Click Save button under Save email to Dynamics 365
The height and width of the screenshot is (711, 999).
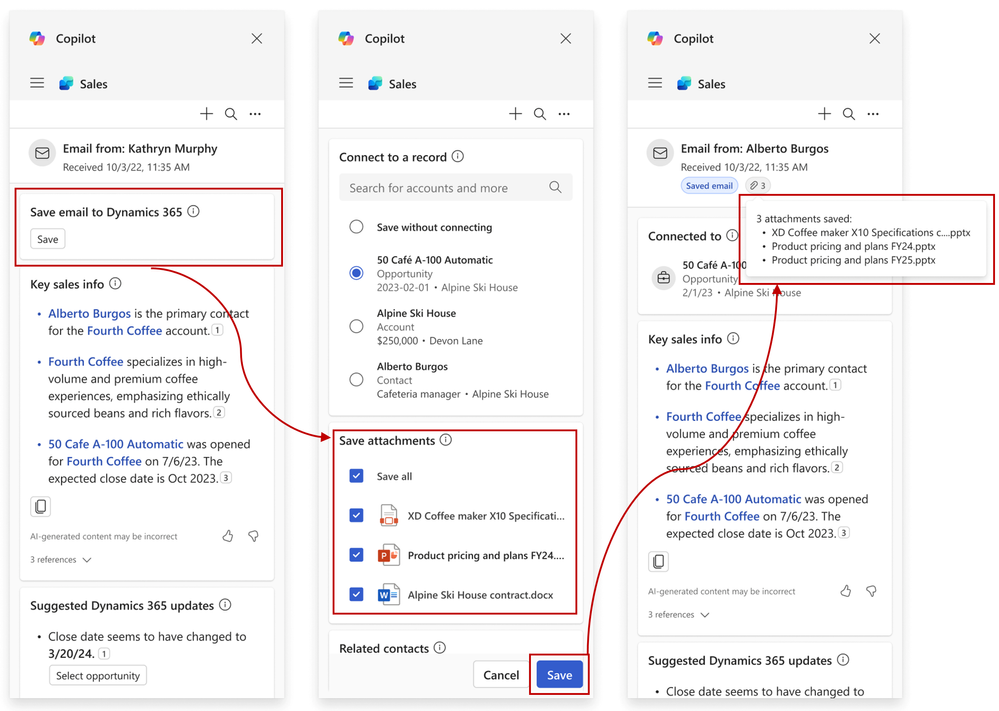pos(48,239)
